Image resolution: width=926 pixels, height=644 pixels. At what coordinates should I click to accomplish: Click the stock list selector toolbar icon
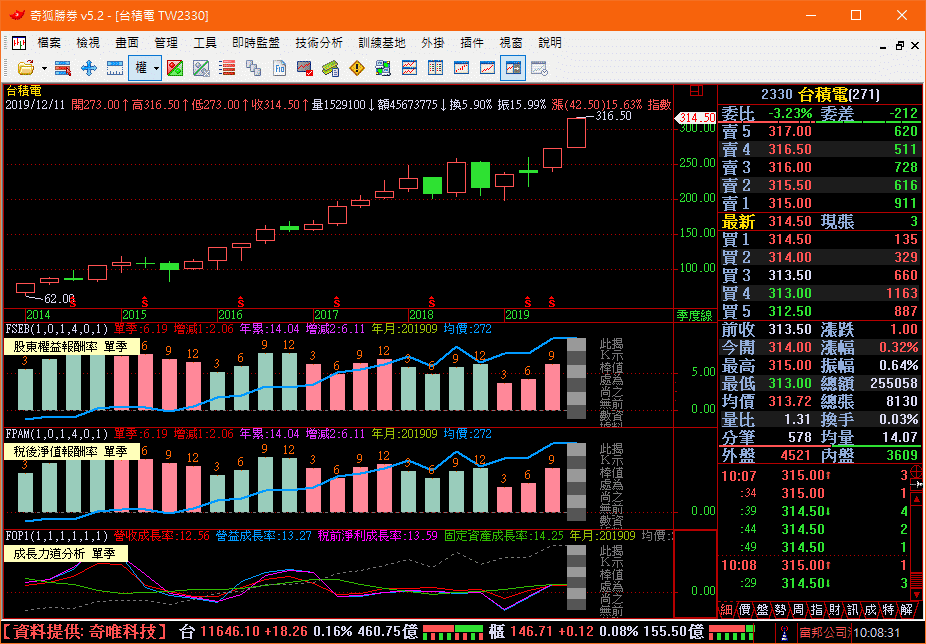[63, 69]
